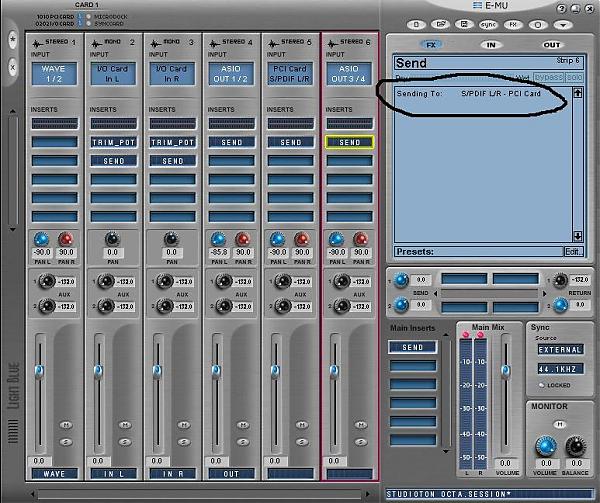The image size is (600, 503).
Task: Click the SEND insert on strip 6
Action: pyautogui.click(x=349, y=143)
